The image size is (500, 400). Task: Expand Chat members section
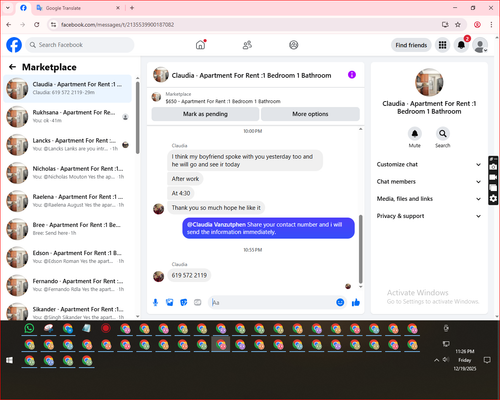pos(429,182)
